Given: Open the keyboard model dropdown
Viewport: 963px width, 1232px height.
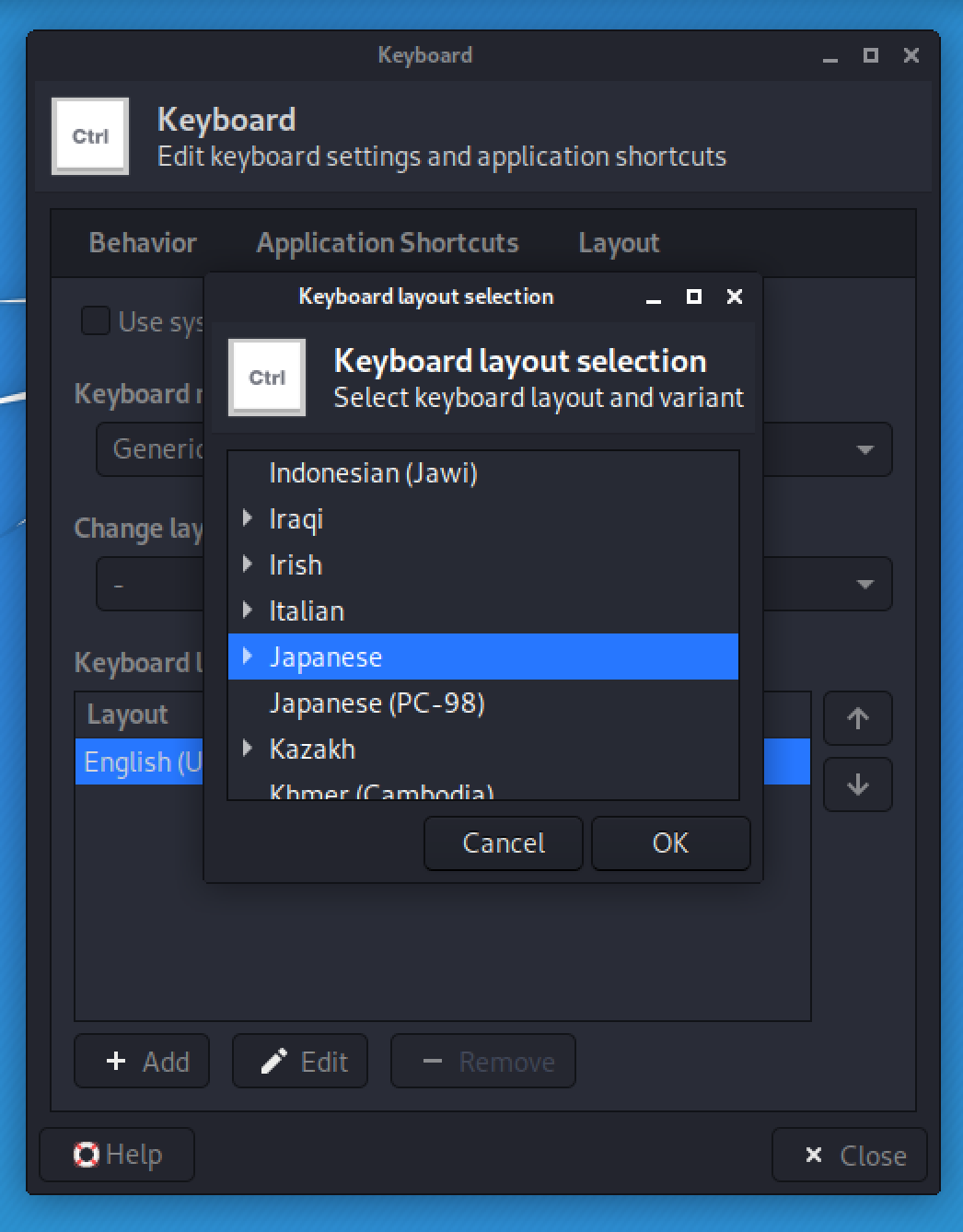Looking at the screenshot, I should point(864,449).
